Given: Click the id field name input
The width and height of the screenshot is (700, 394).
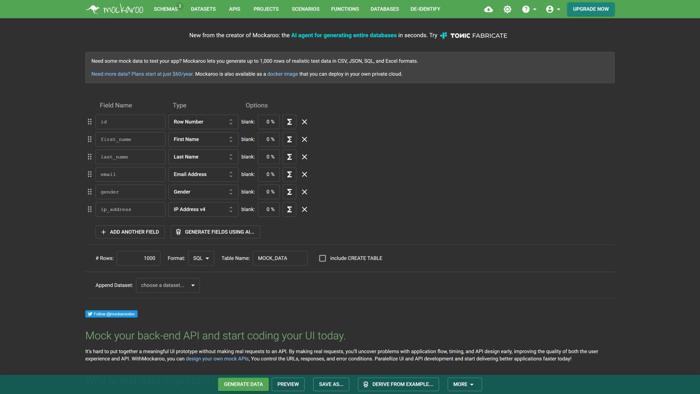Looking at the screenshot, I should point(130,122).
